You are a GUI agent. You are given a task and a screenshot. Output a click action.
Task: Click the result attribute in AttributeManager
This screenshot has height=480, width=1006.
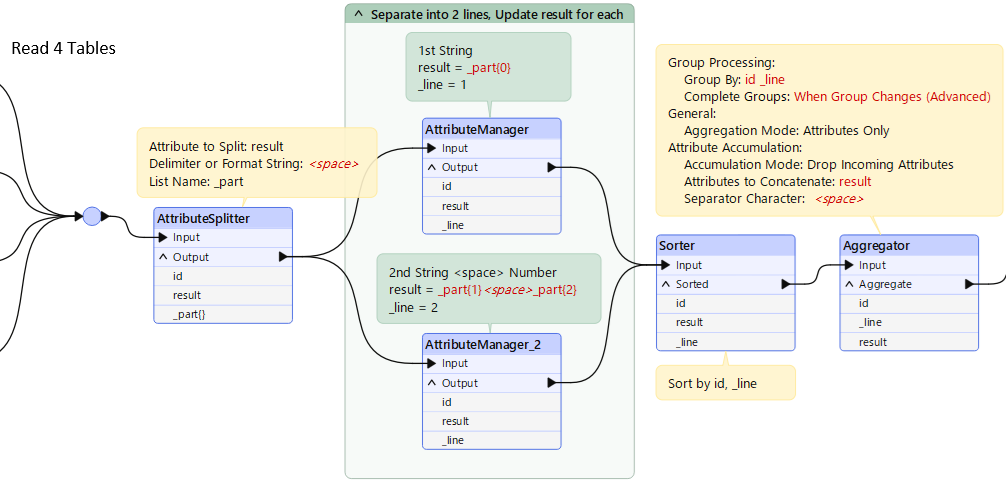point(491,206)
